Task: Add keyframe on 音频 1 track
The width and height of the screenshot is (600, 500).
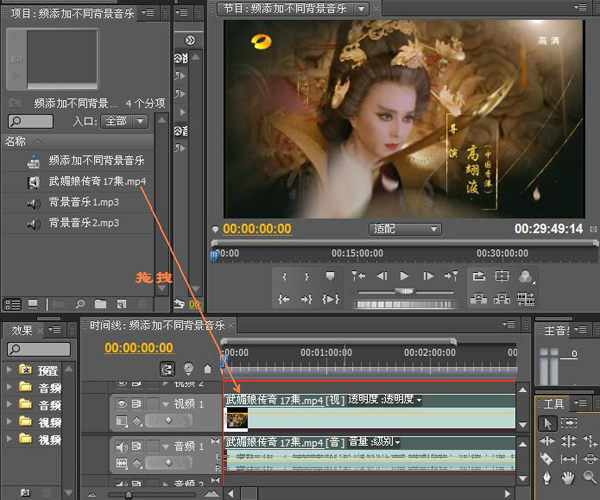Action: (169, 463)
